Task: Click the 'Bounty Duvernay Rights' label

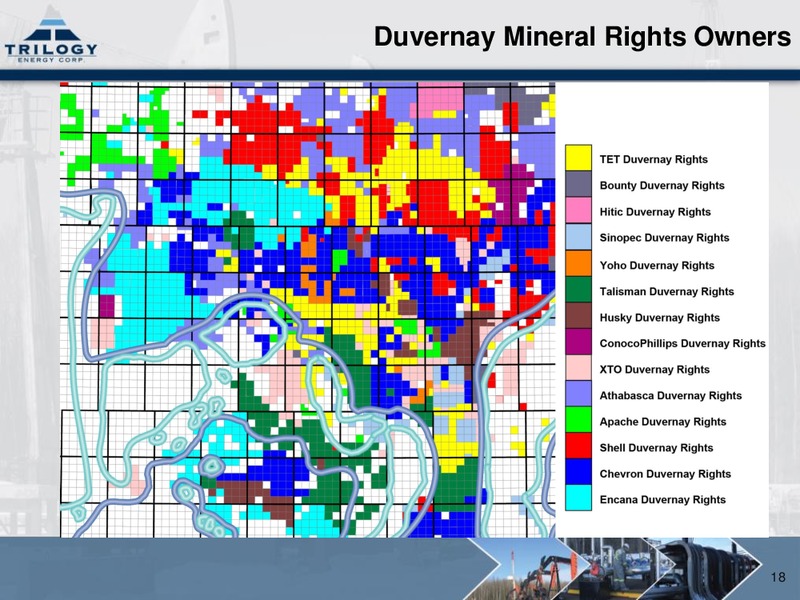Action: pyautogui.click(x=662, y=185)
